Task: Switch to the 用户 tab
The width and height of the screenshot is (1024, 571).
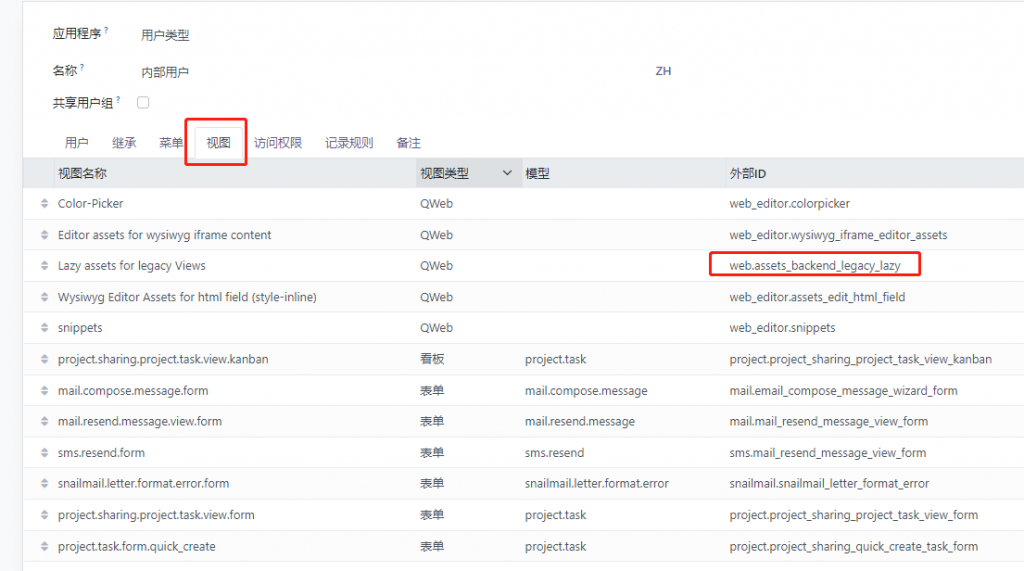Action: [x=76, y=142]
